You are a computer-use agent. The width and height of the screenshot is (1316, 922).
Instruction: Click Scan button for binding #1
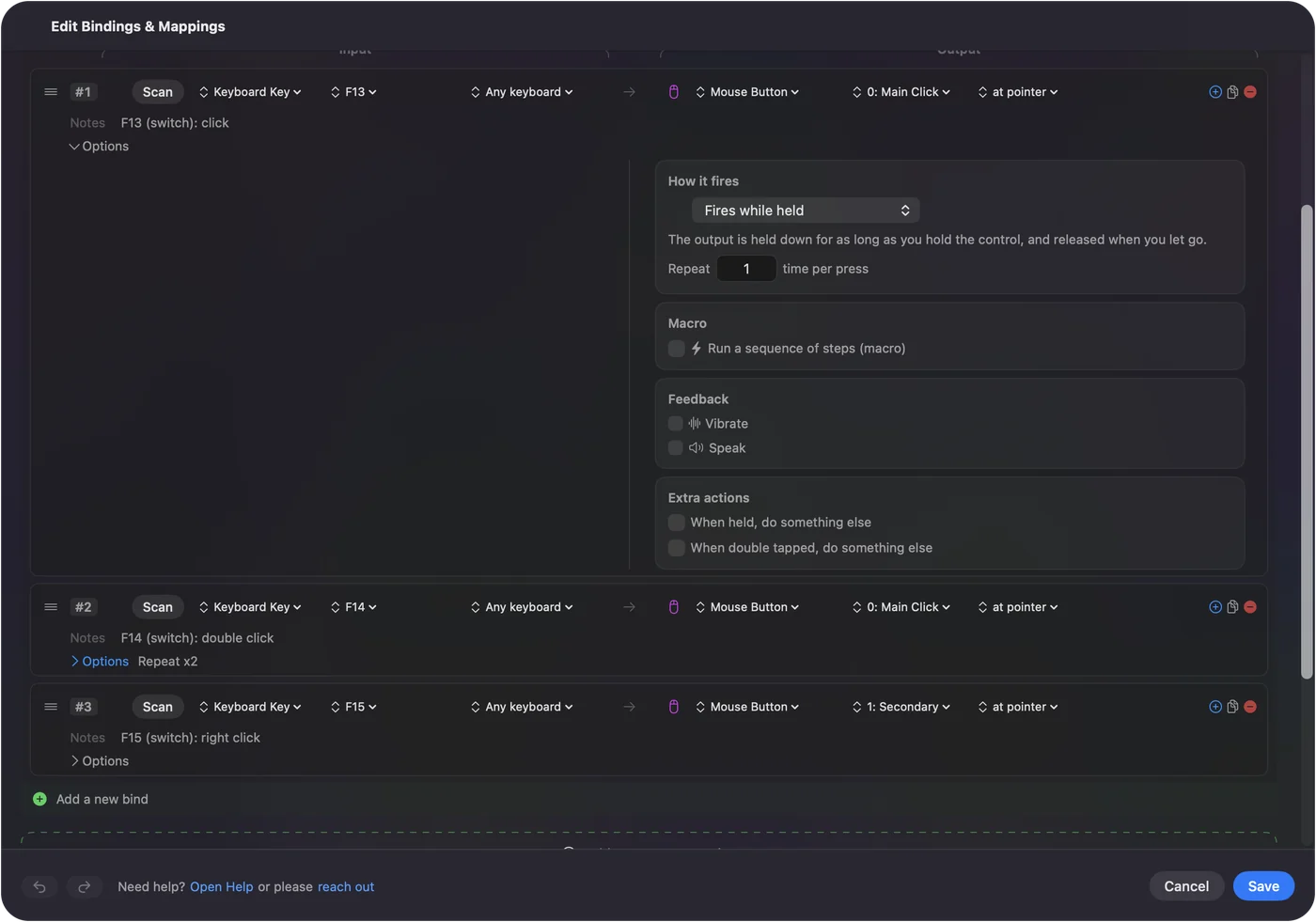(x=158, y=92)
